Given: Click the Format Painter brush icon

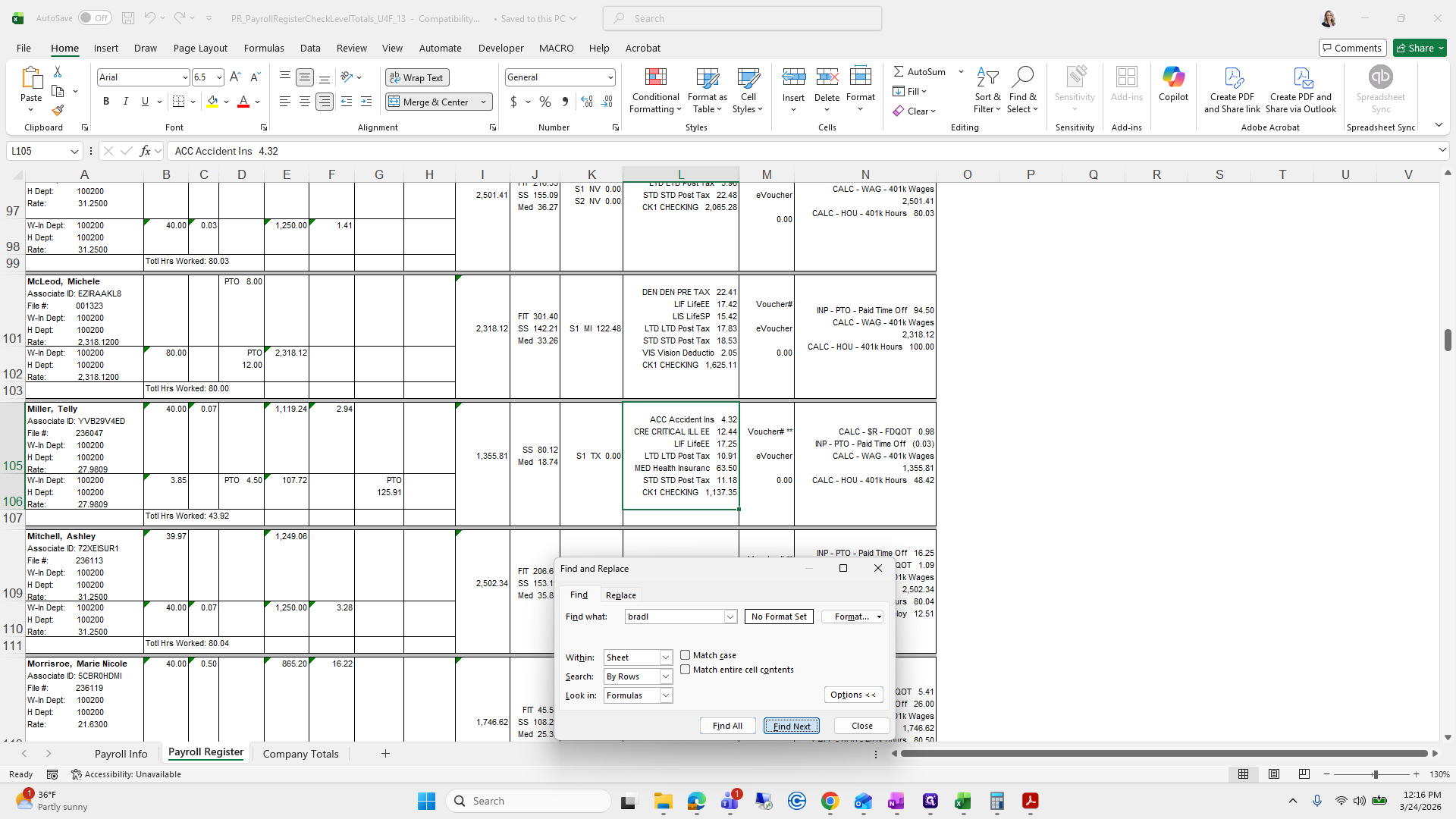Looking at the screenshot, I should click(58, 111).
